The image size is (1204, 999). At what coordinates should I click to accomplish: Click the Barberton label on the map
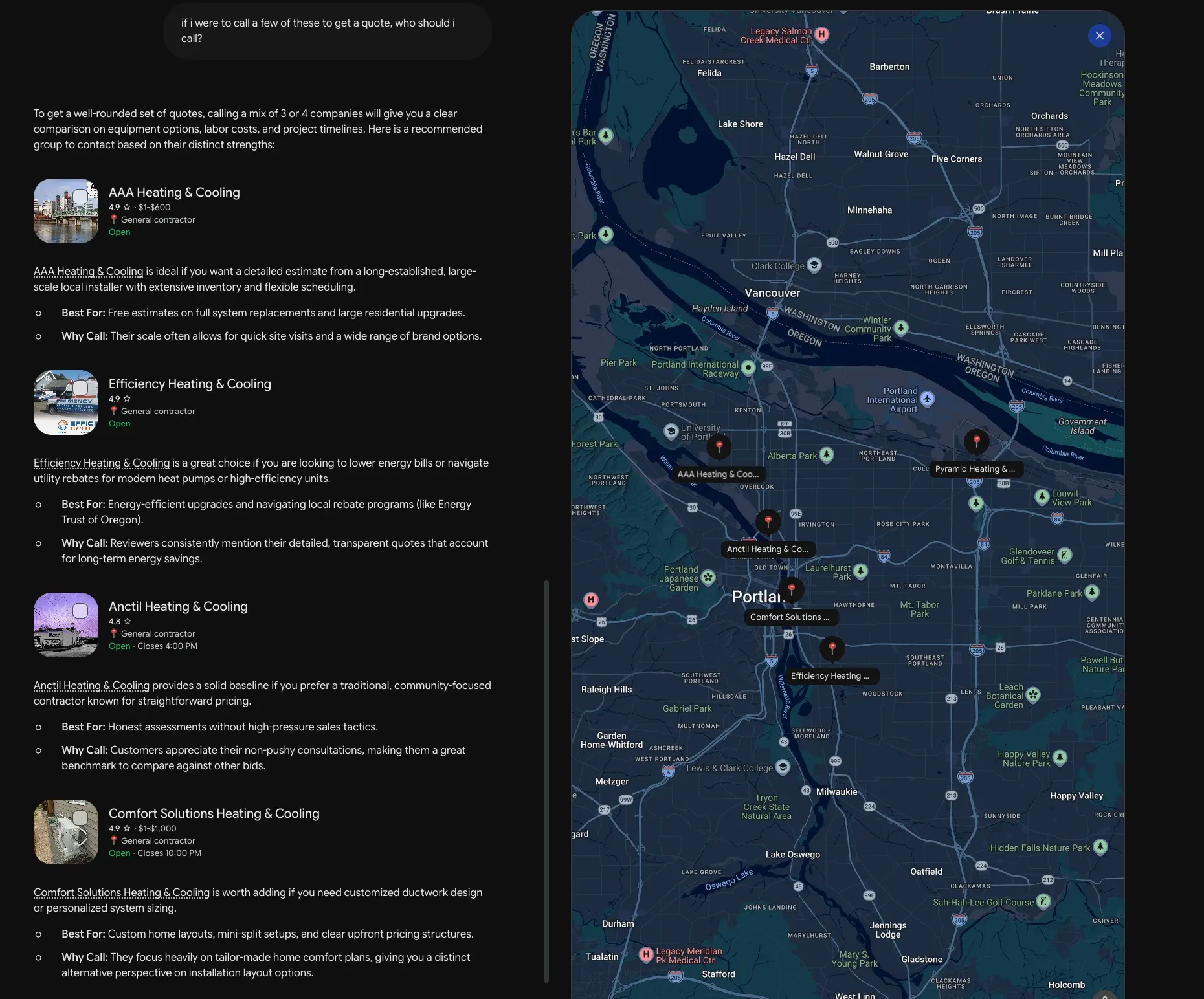tap(889, 67)
